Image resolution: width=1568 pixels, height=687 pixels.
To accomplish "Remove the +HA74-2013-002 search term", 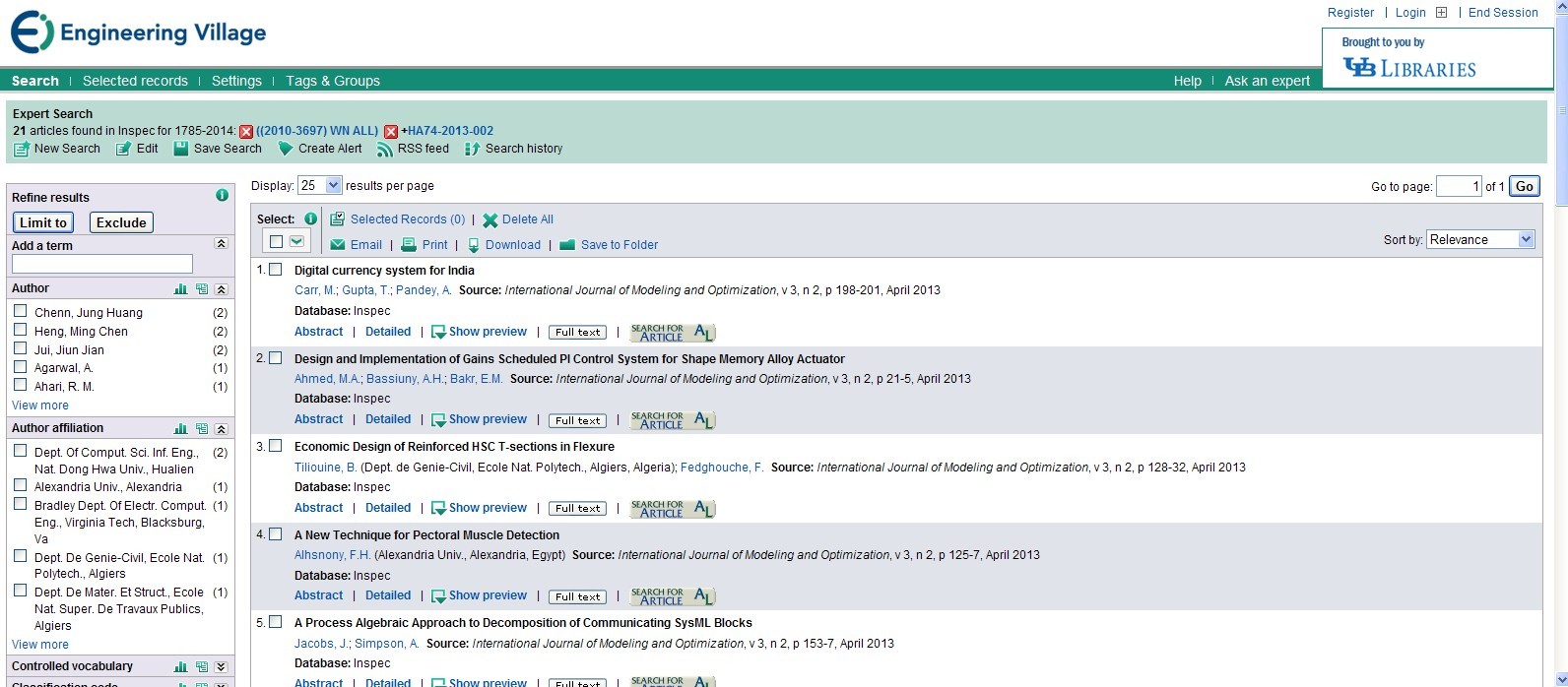I will [x=391, y=131].
